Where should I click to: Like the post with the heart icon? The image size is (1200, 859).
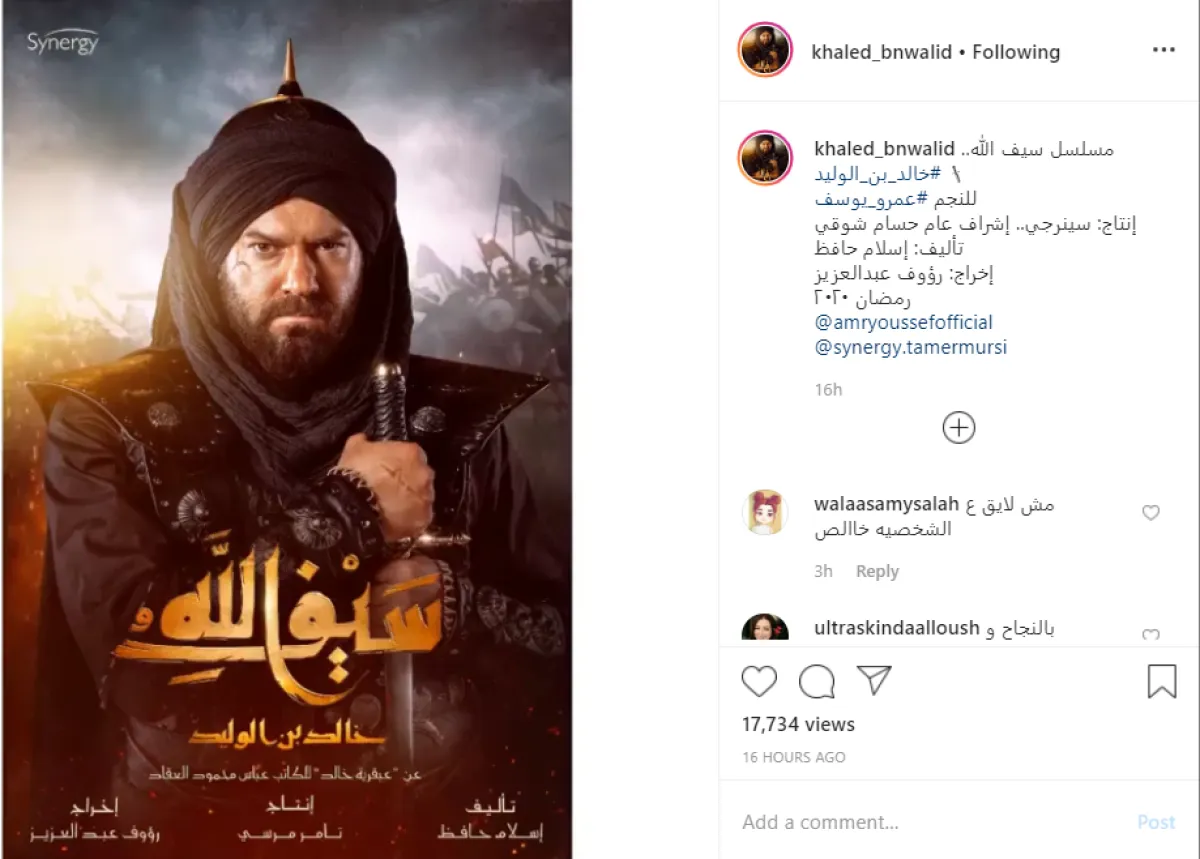(759, 682)
